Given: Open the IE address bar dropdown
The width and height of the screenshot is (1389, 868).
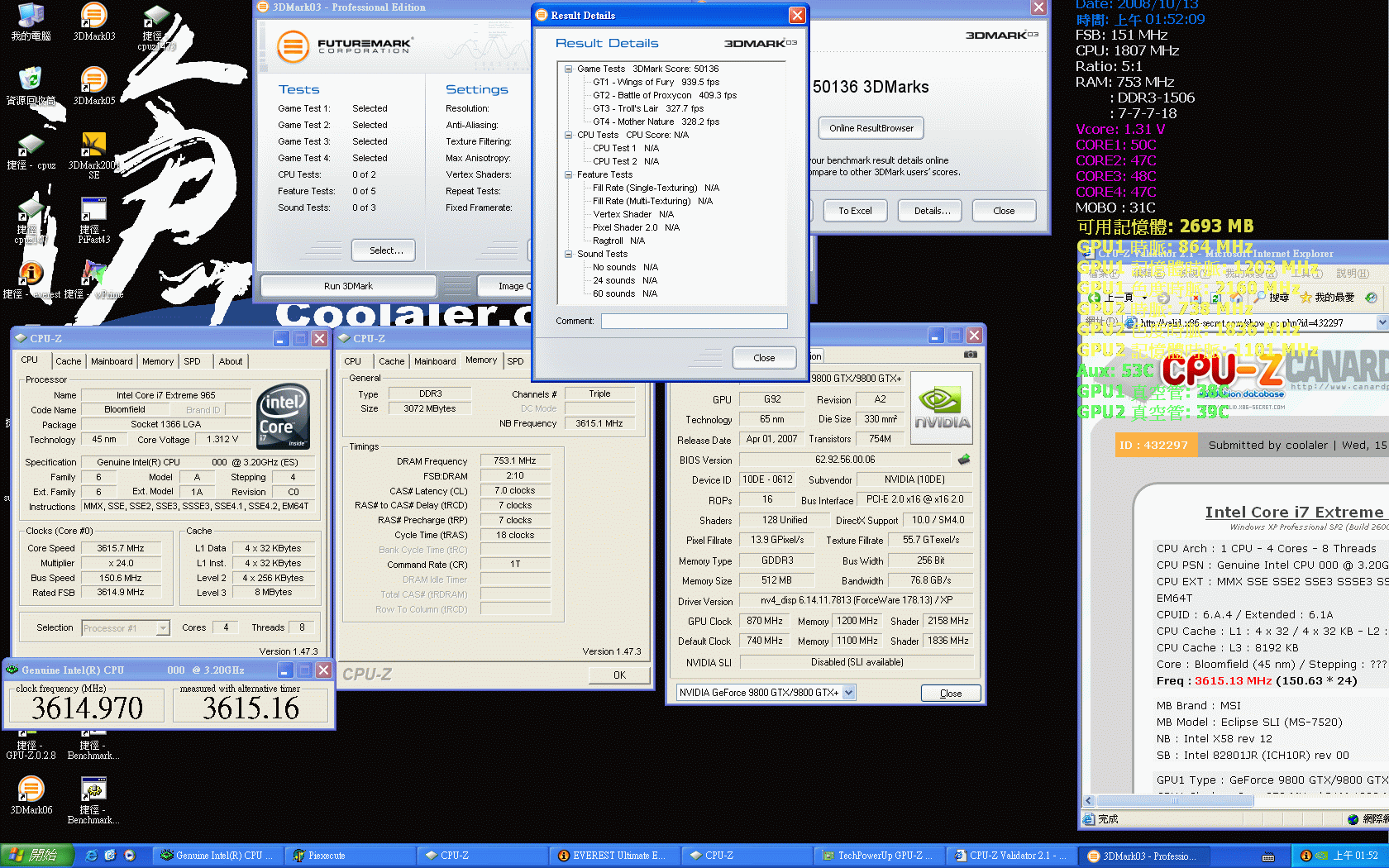Looking at the screenshot, I should click(1382, 322).
